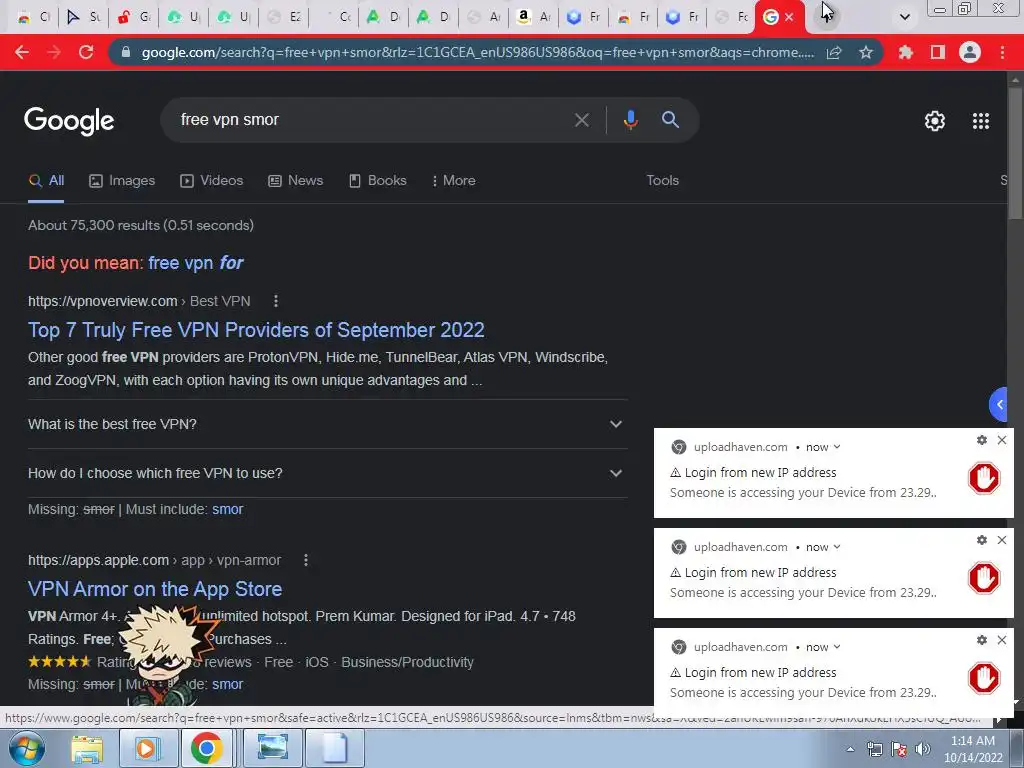Open the volume speaker tray icon

[923, 749]
